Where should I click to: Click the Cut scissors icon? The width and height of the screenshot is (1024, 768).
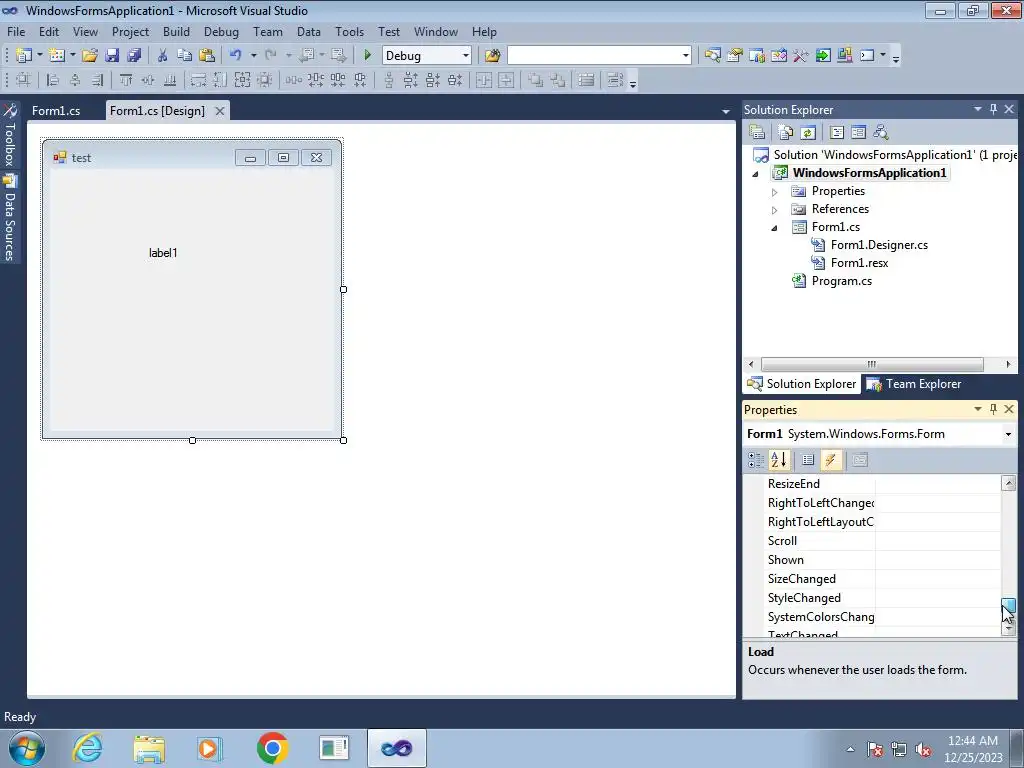[163, 56]
